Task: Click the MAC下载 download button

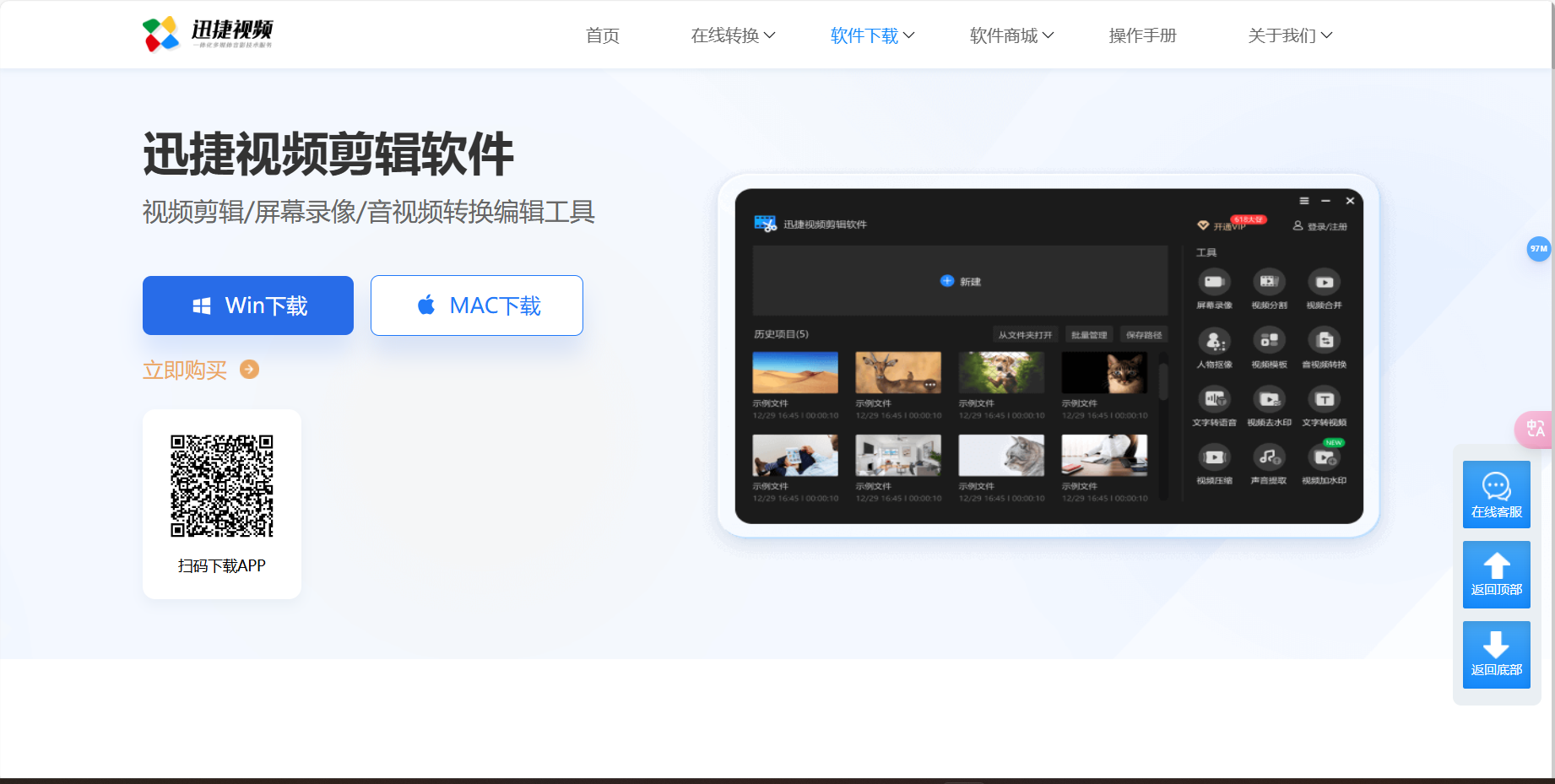Action: coord(476,305)
